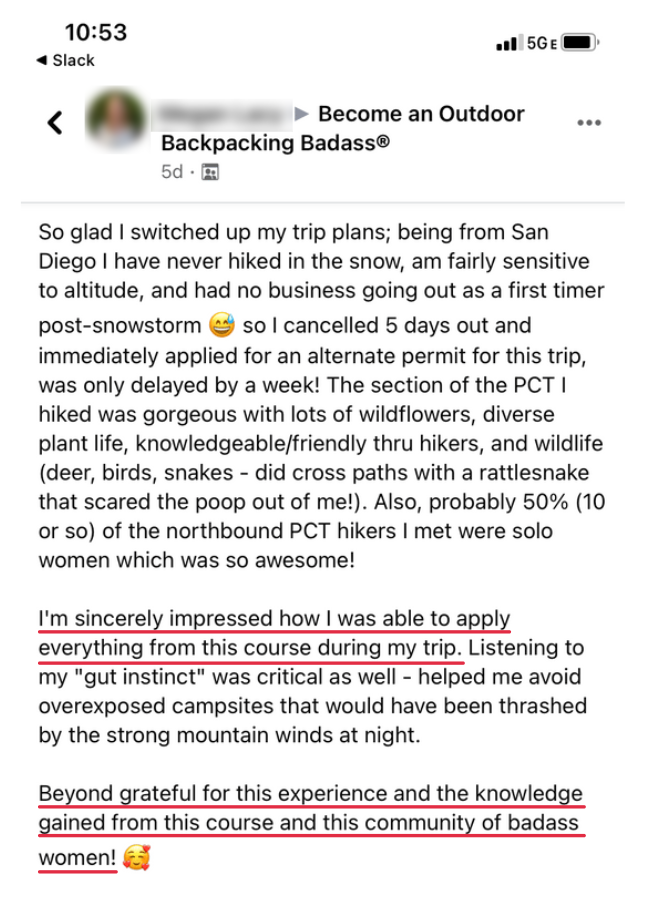Image resolution: width=655 pixels, height=898 pixels.
Task: Click the cellular signal bars icon
Action: click(507, 44)
